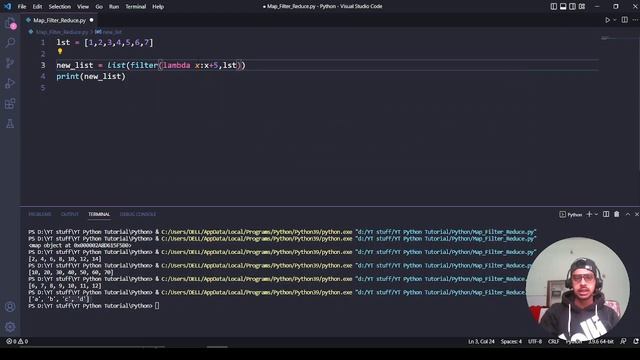Switch to the Problems panel tab
640x360 pixels.
[40, 214]
